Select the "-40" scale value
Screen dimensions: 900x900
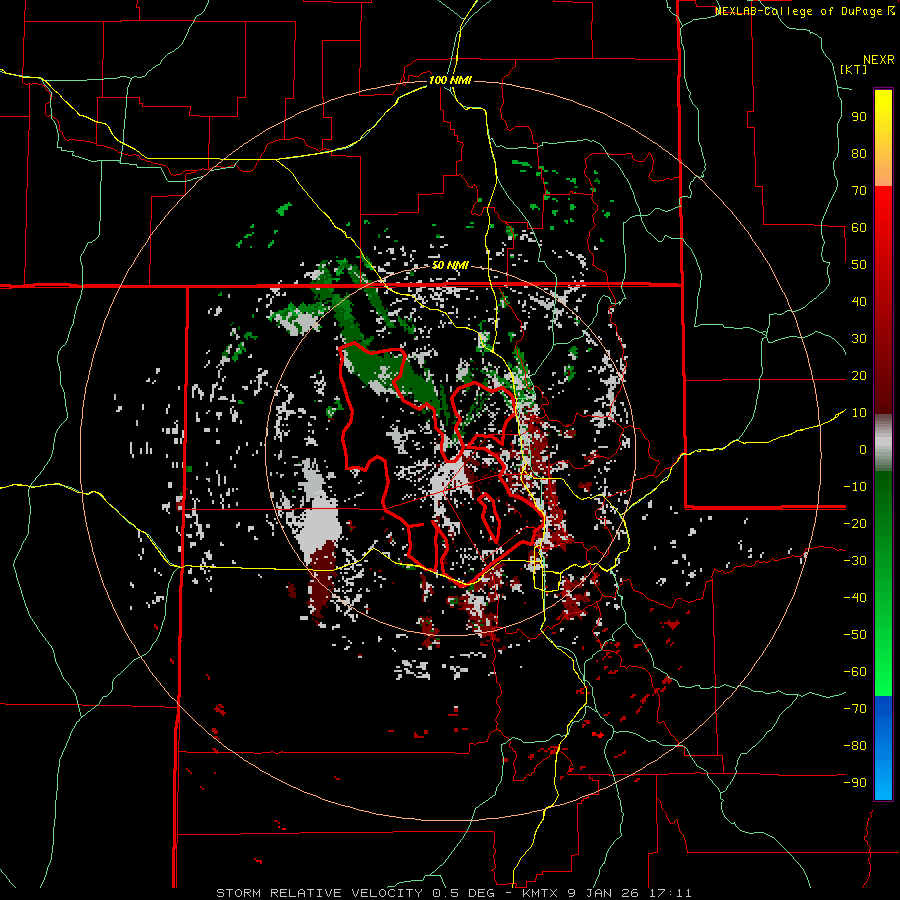[855, 598]
